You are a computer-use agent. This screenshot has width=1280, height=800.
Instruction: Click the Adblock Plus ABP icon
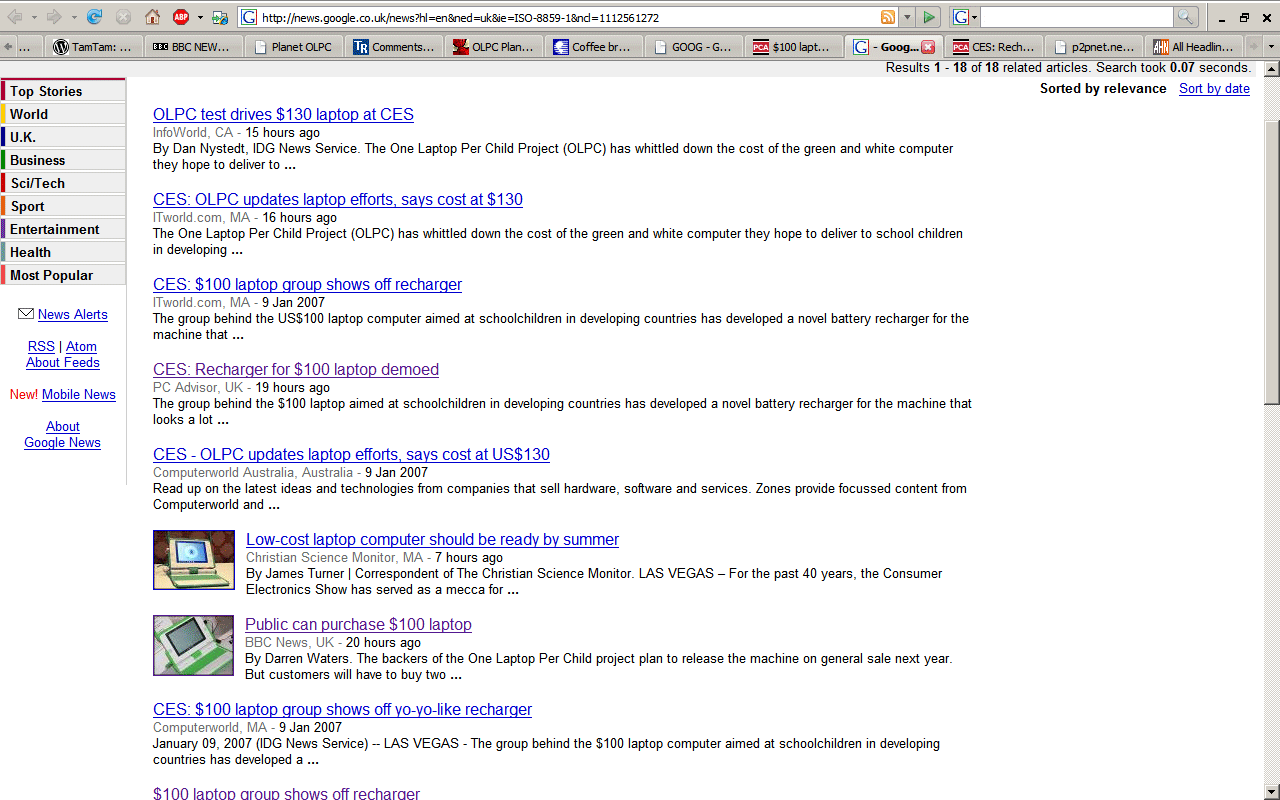(x=181, y=17)
